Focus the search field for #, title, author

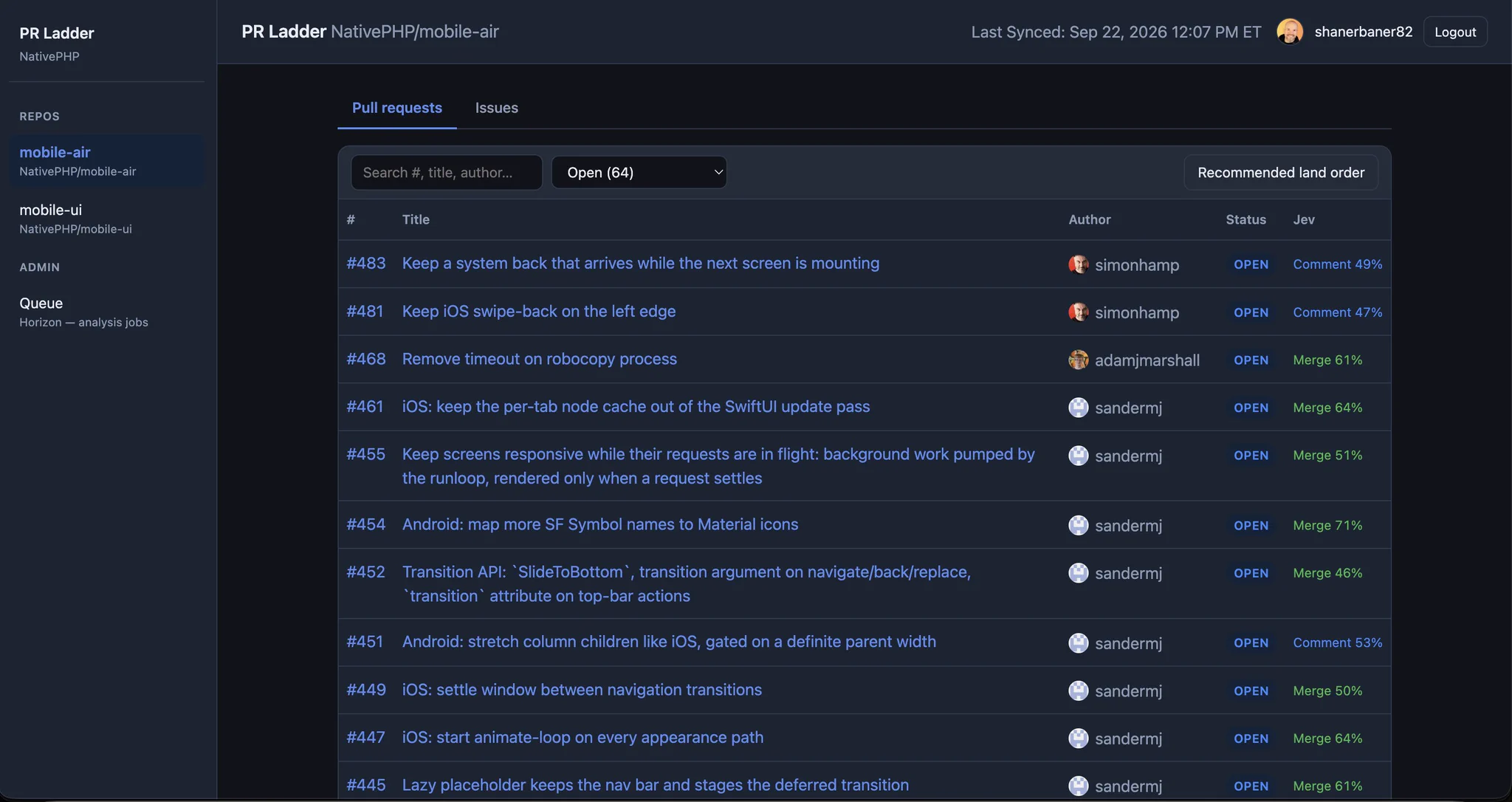447,172
